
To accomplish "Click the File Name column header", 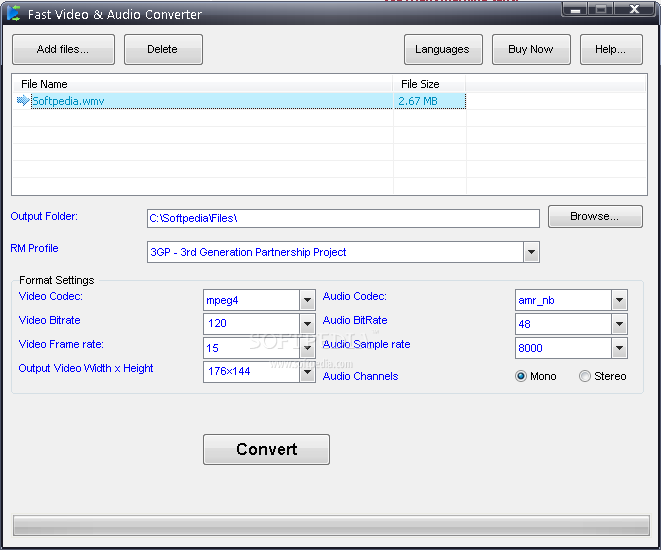I will pyautogui.click(x=202, y=84).
